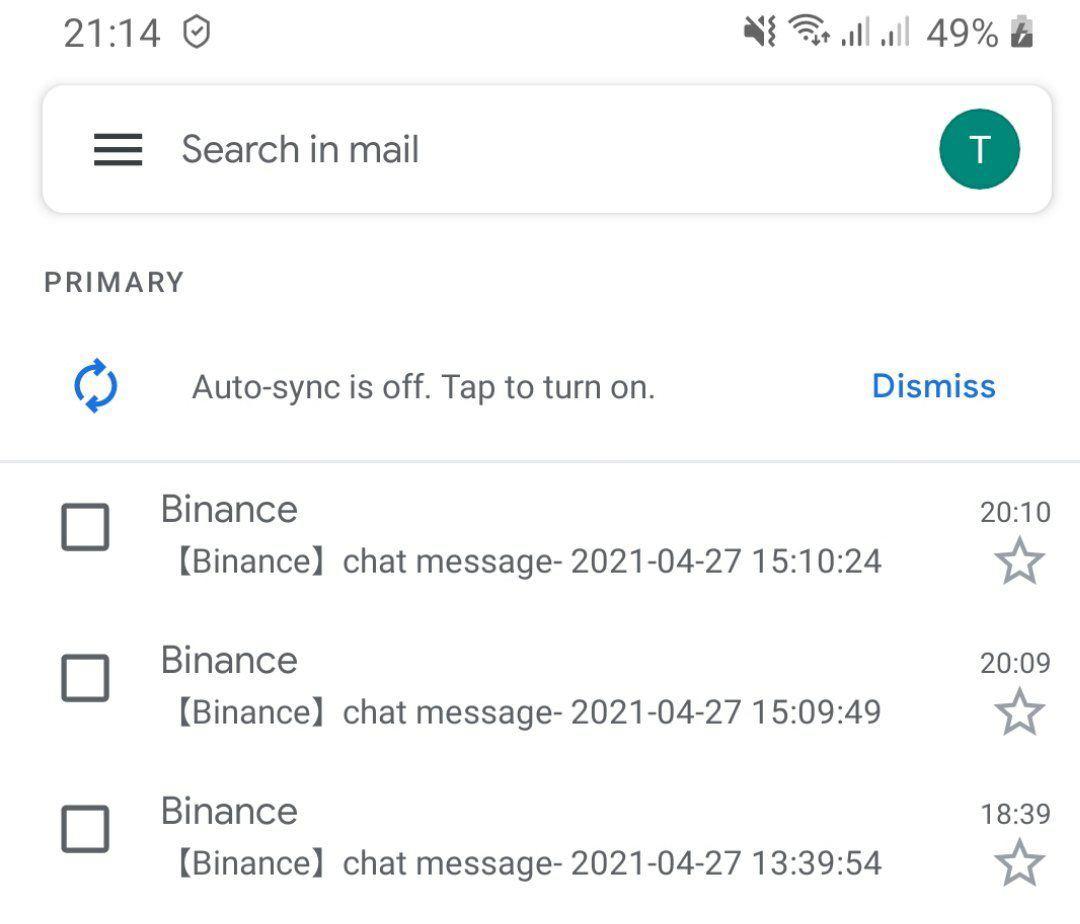Tap the muted vibrate sound icon

pyautogui.click(x=760, y=32)
